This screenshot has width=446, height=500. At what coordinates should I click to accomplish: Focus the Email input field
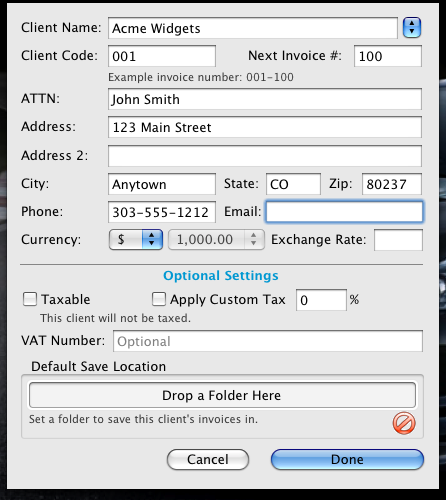[344, 212]
